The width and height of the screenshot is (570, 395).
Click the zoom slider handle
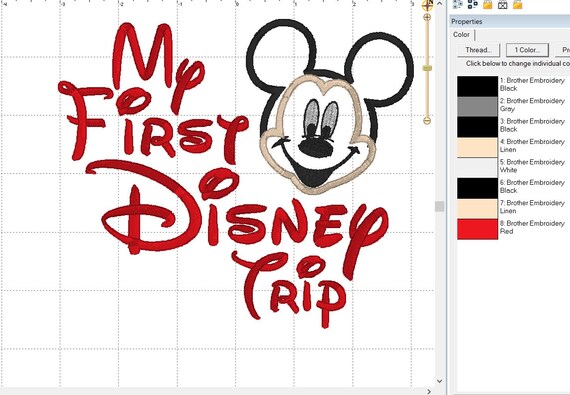[427, 68]
